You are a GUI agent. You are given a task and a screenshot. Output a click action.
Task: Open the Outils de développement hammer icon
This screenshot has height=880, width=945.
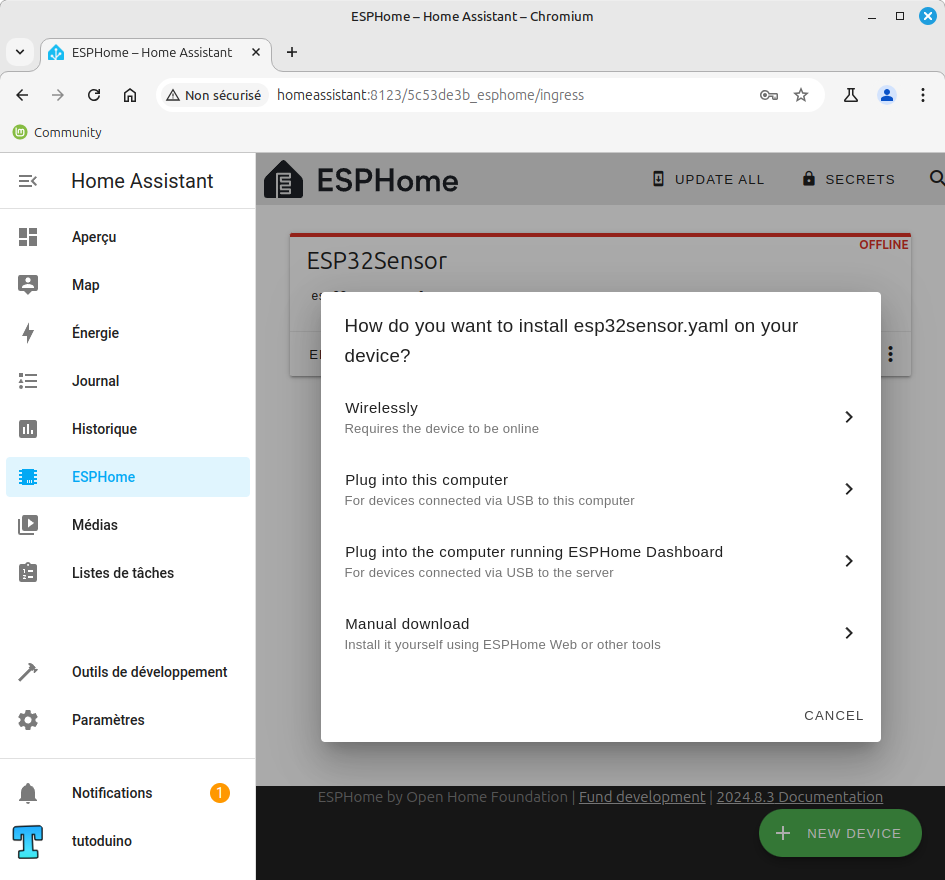point(28,671)
